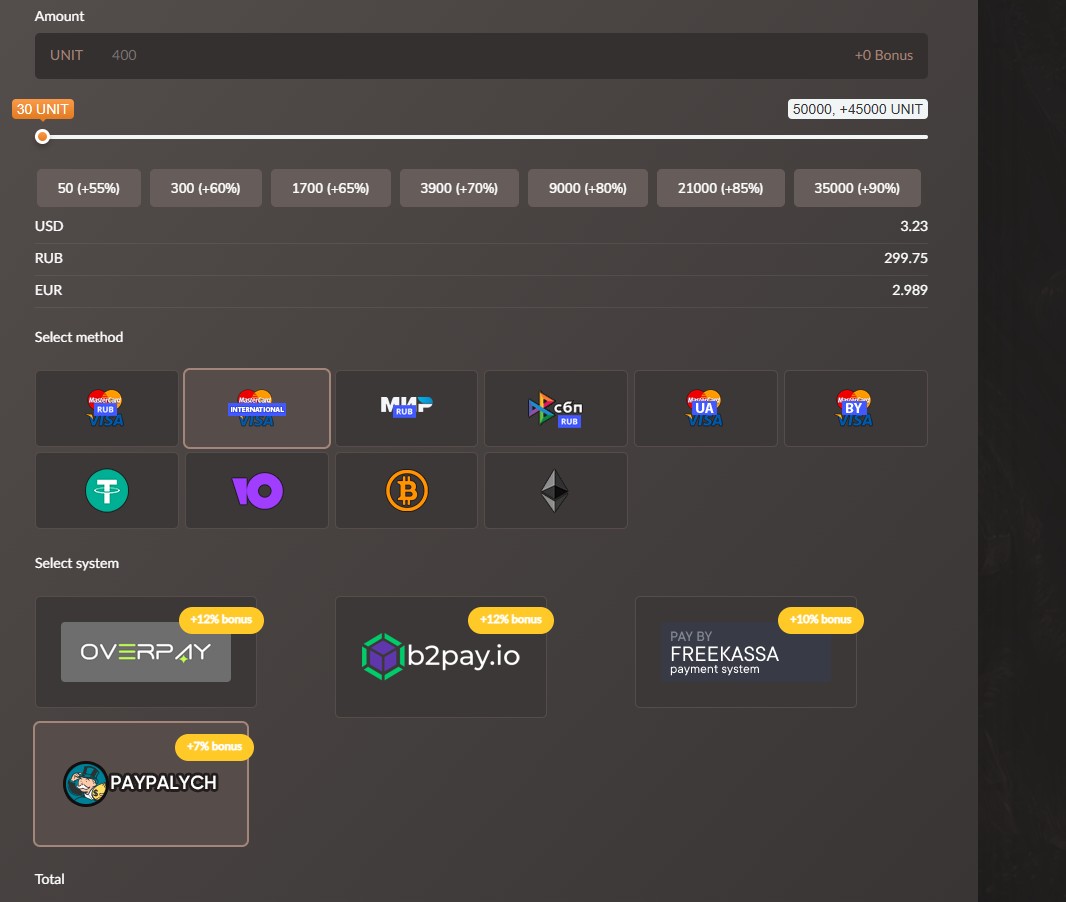Viewport: 1066px width, 902px height.
Task: Choose the Freekassa payment system
Action: click(745, 652)
